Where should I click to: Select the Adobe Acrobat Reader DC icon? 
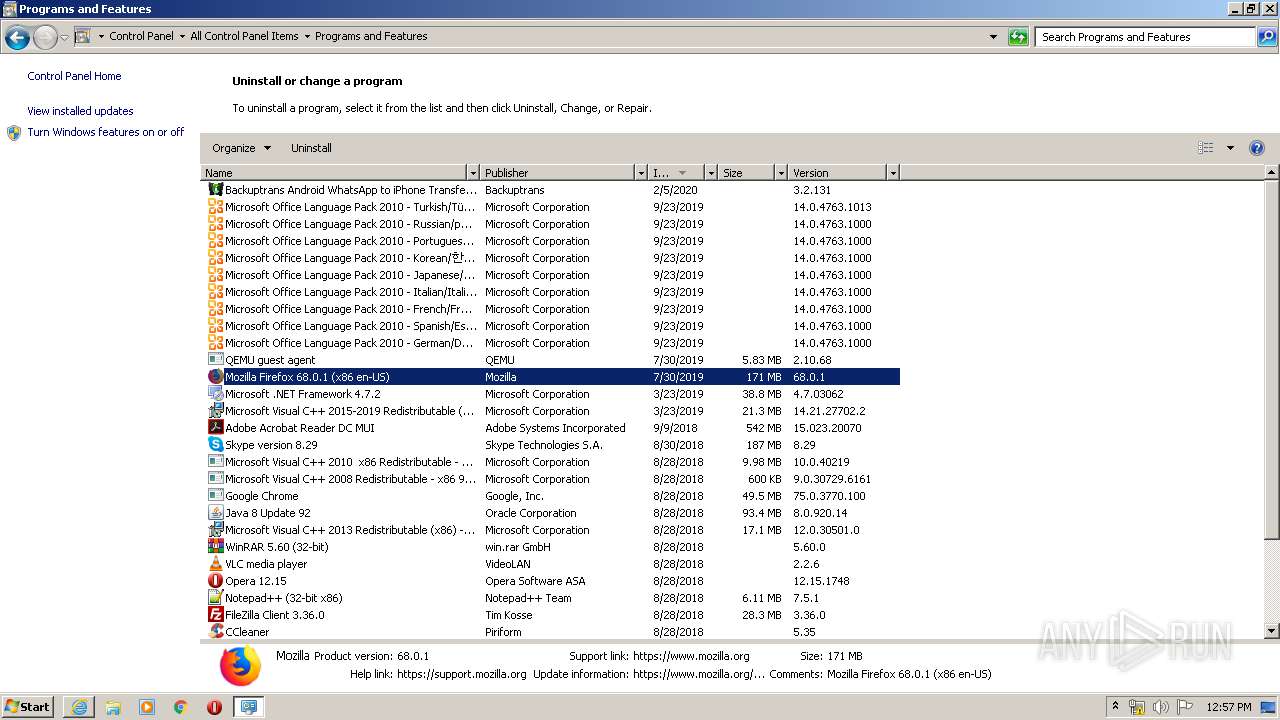coord(215,428)
